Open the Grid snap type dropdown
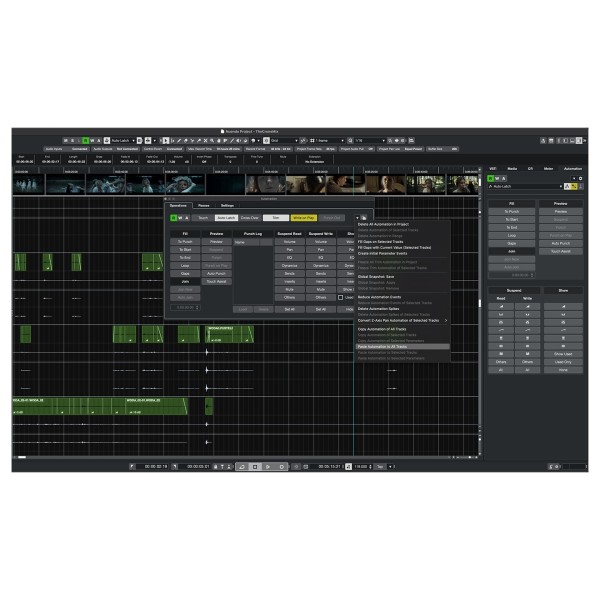The height and width of the screenshot is (600, 600). (284, 141)
